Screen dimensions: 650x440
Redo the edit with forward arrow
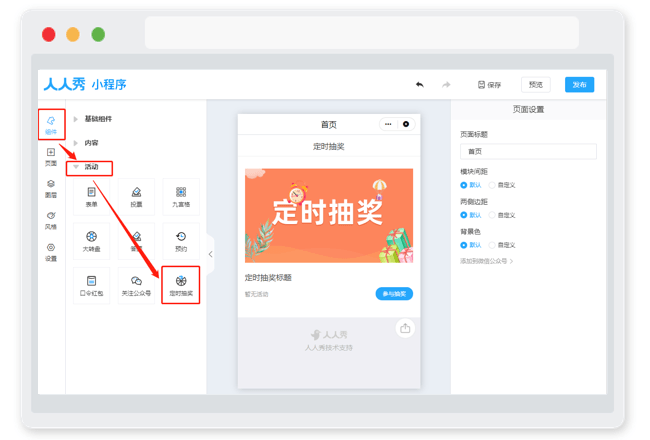(x=446, y=85)
